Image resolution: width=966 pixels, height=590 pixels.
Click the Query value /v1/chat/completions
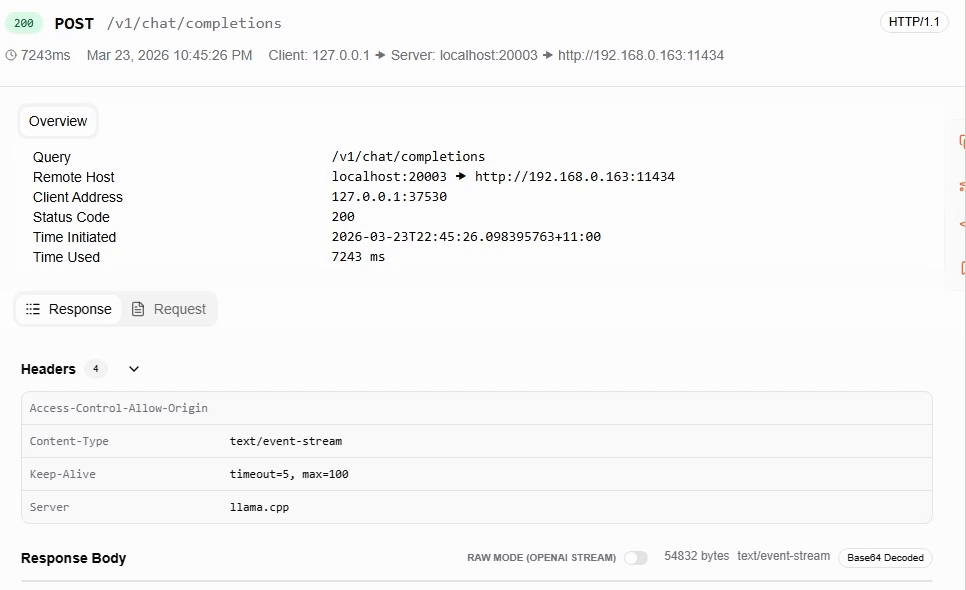pos(408,156)
